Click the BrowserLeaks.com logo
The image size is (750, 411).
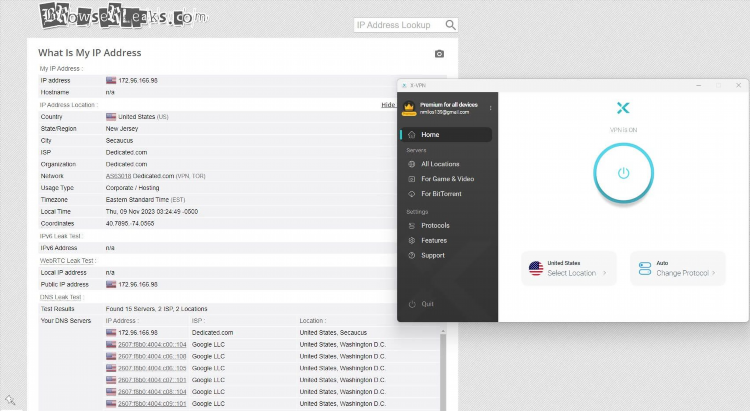pyautogui.click(x=124, y=16)
